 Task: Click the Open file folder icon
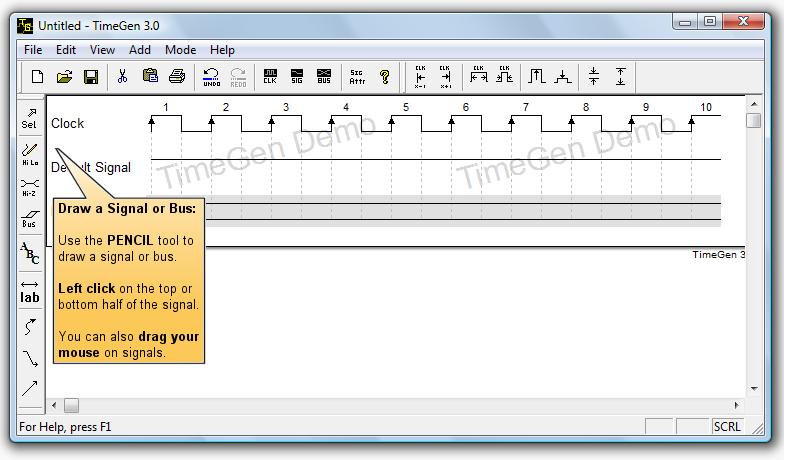tap(64, 77)
